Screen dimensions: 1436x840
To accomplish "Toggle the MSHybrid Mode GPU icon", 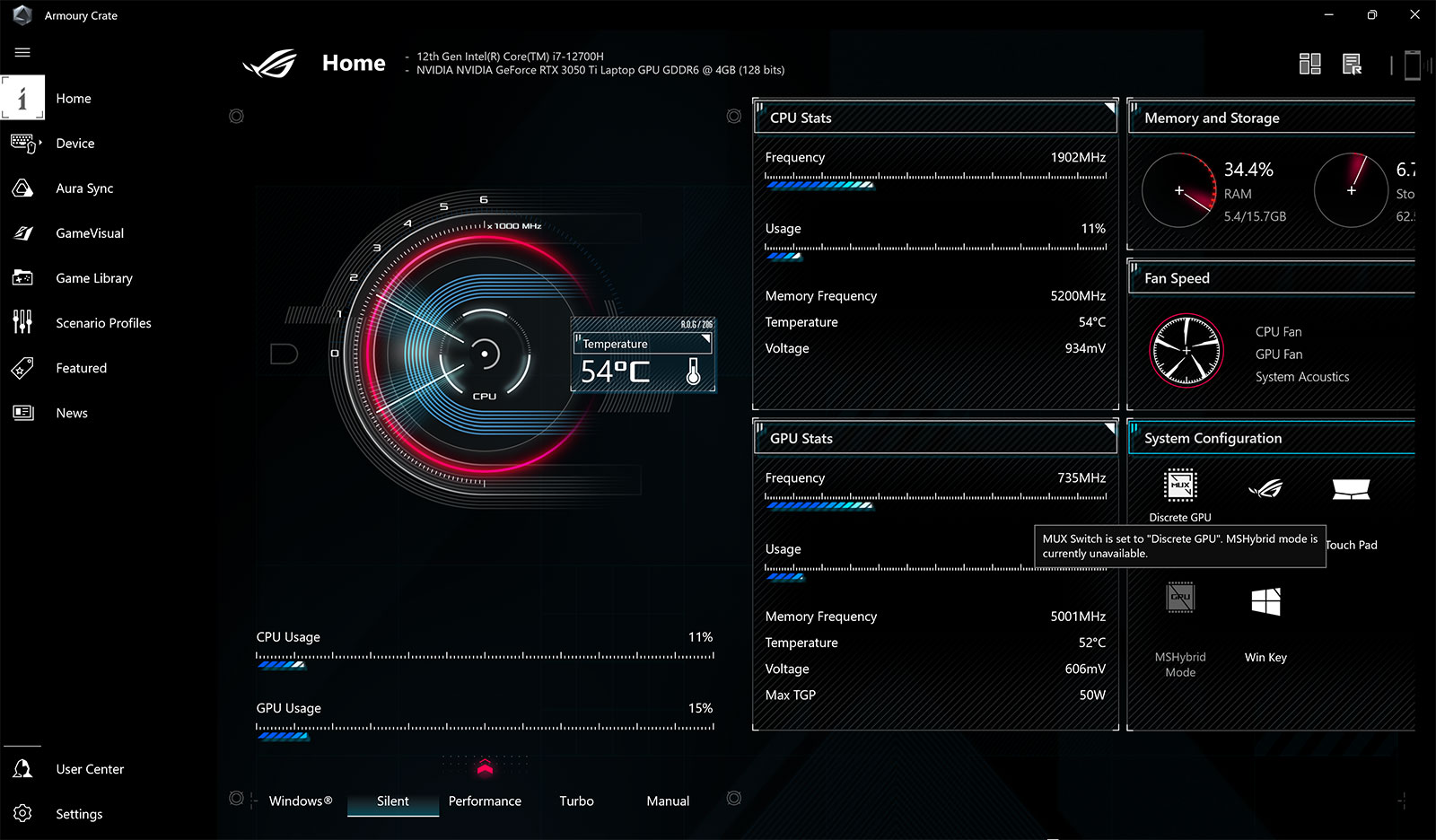I will point(1180,598).
